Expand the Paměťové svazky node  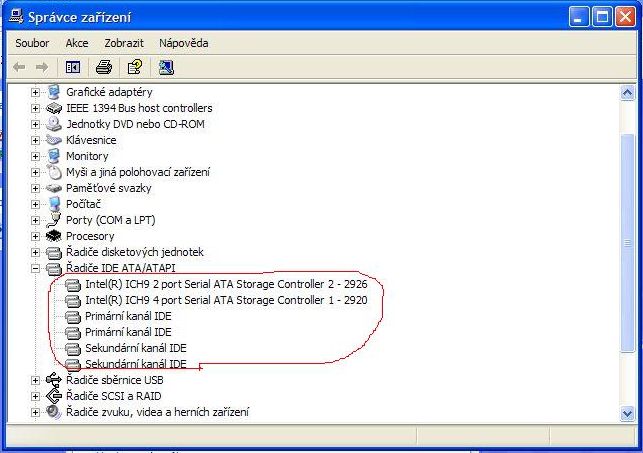point(35,188)
